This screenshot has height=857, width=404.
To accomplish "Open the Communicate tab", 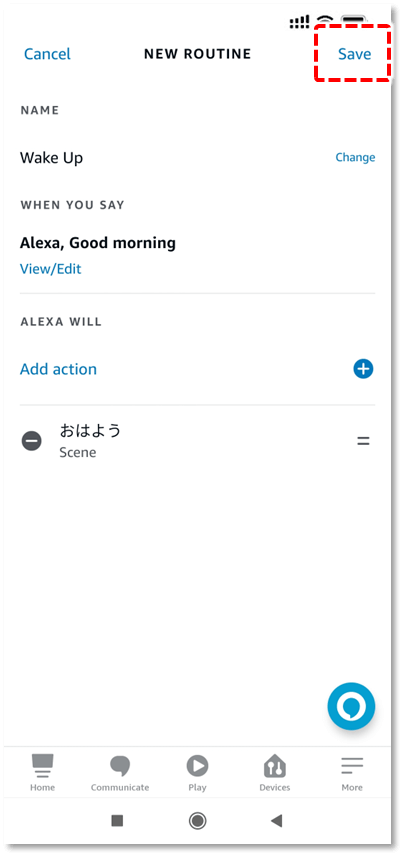I will click(x=120, y=772).
